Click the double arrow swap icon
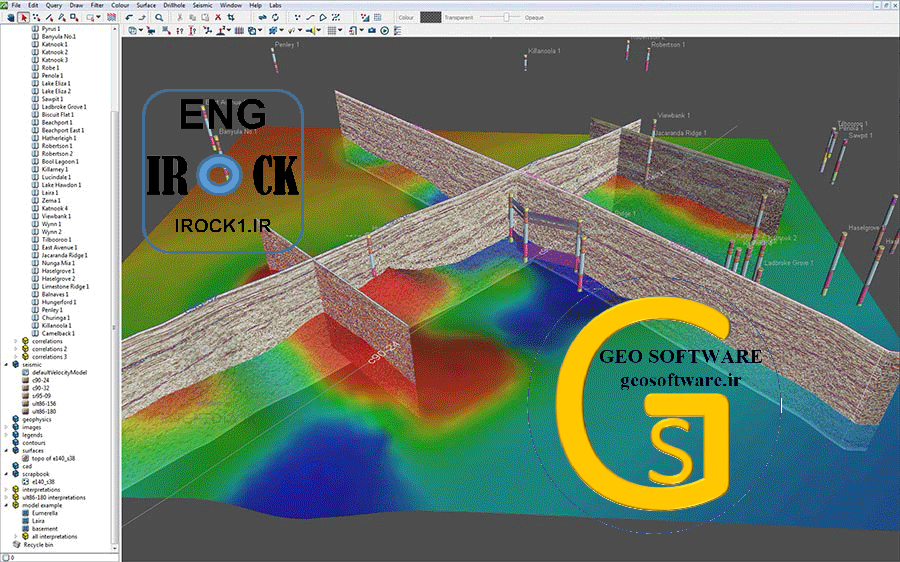The width and height of the screenshot is (900, 562). pyautogui.click(x=262, y=17)
